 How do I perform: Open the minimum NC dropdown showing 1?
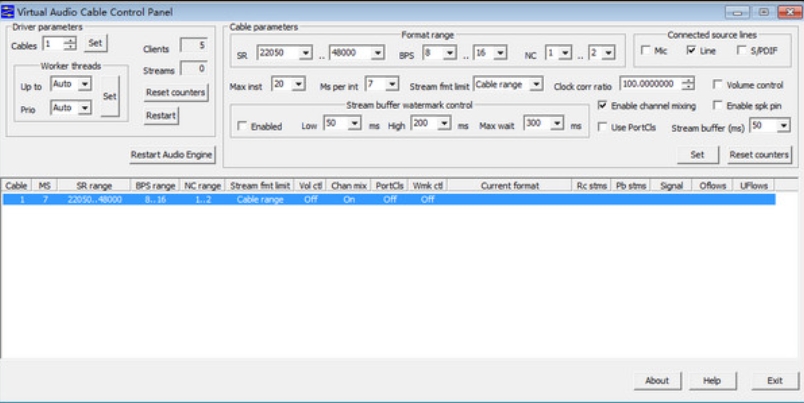click(x=565, y=53)
